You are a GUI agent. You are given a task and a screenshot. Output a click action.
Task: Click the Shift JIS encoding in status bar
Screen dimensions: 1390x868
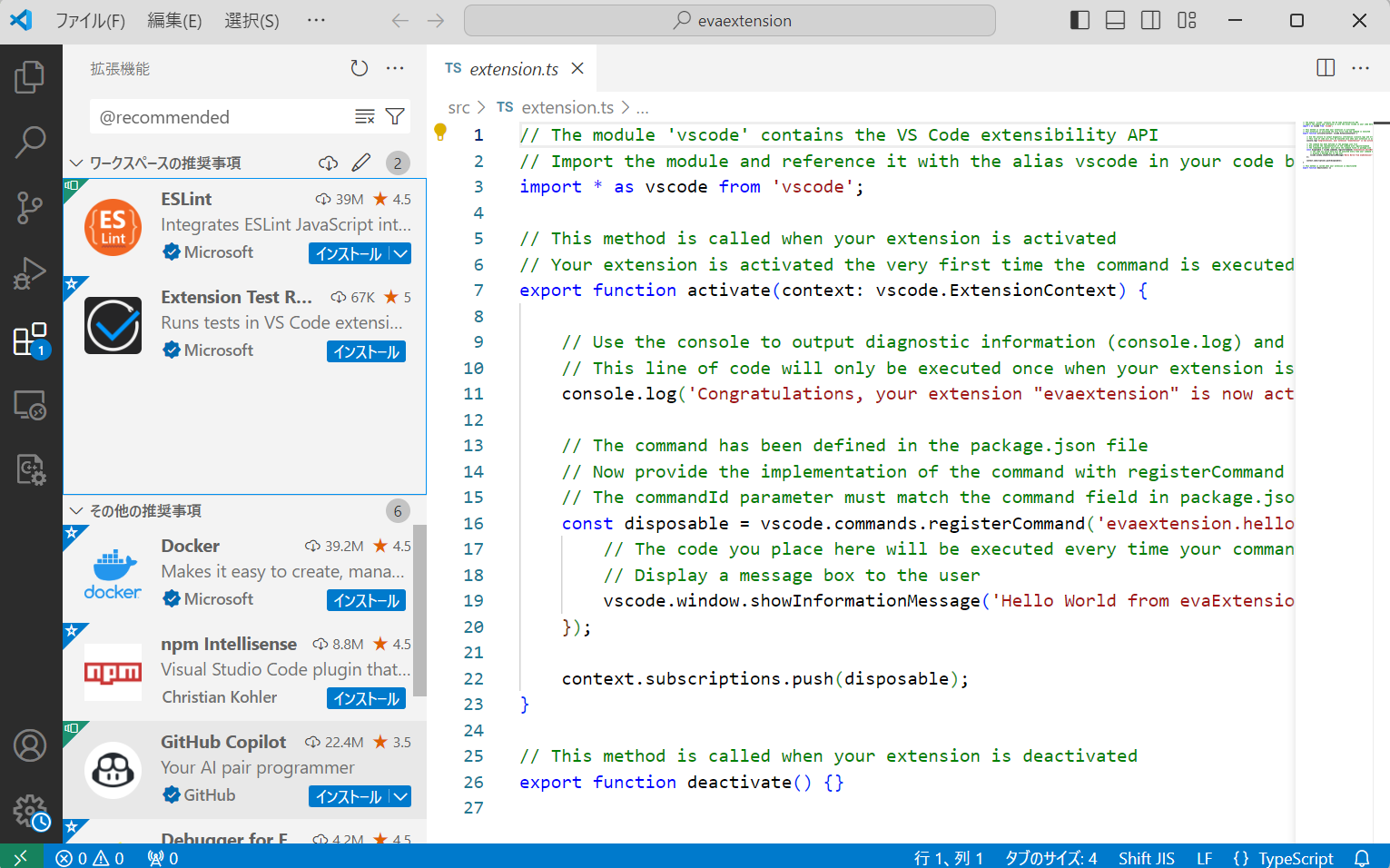[x=1146, y=857]
